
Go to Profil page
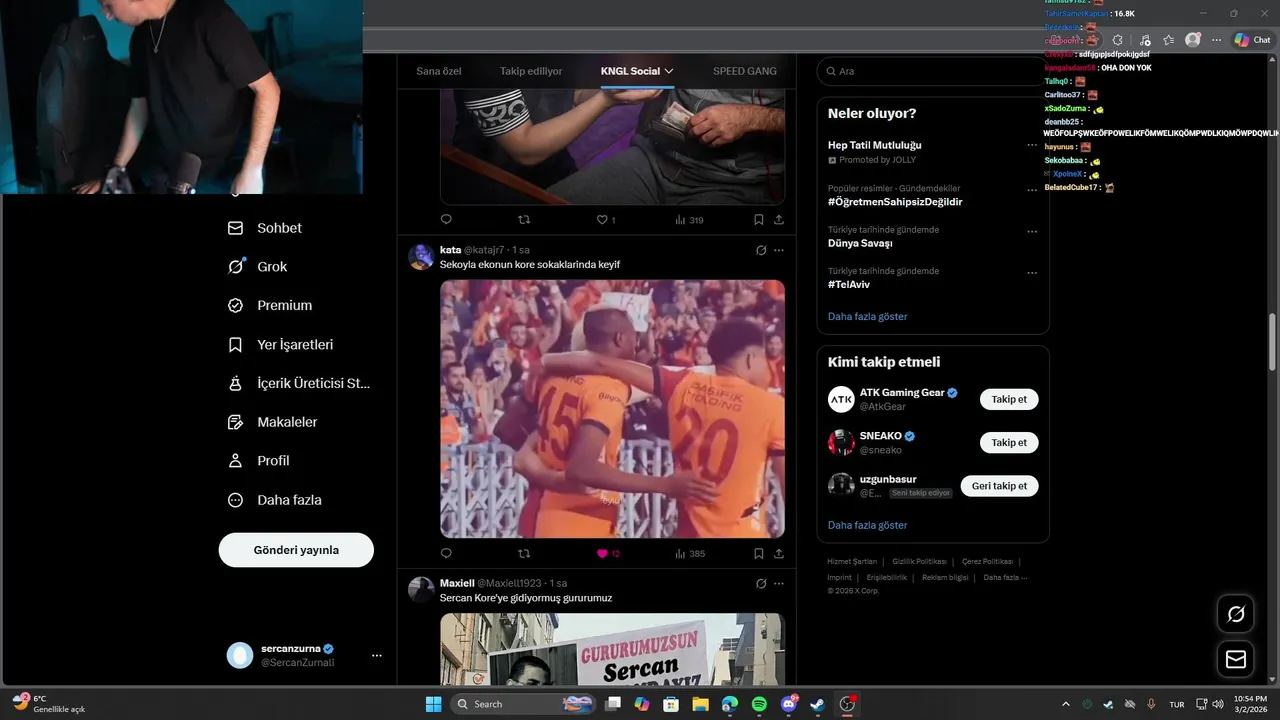pyautogui.click(x=258, y=461)
